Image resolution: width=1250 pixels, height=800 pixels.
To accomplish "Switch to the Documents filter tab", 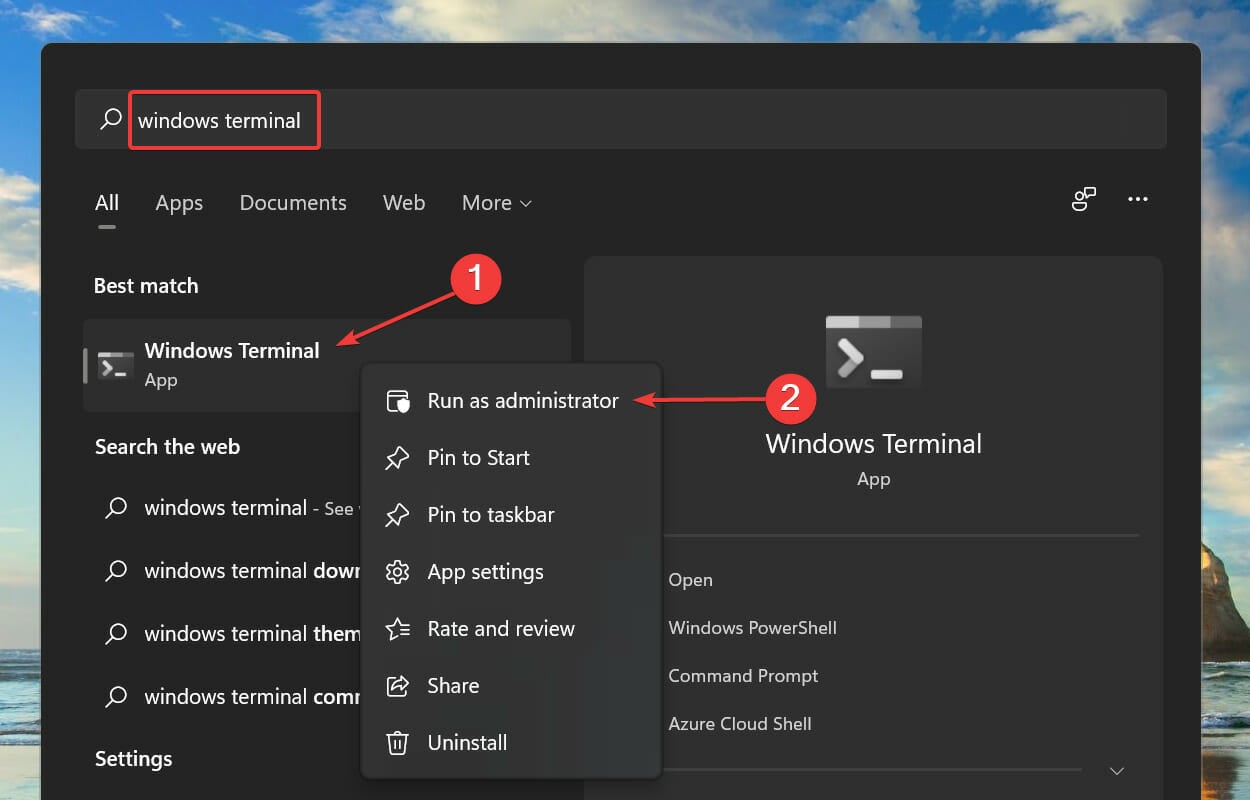I will (293, 203).
